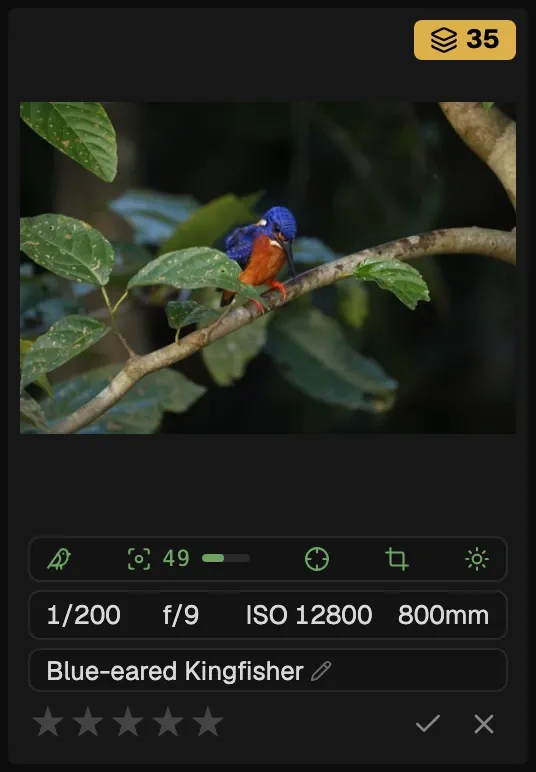This screenshot has height=772, width=536.
Task: Click the focus score icon
Action: (139, 559)
